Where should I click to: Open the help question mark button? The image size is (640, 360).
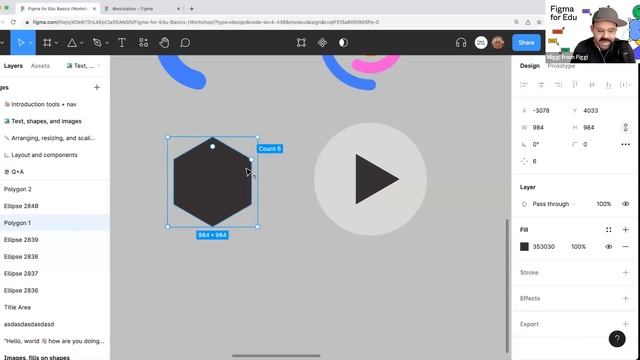pos(617,338)
